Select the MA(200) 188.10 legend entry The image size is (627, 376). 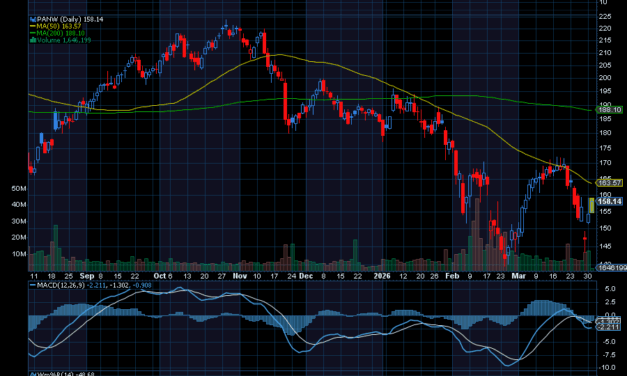pos(60,33)
